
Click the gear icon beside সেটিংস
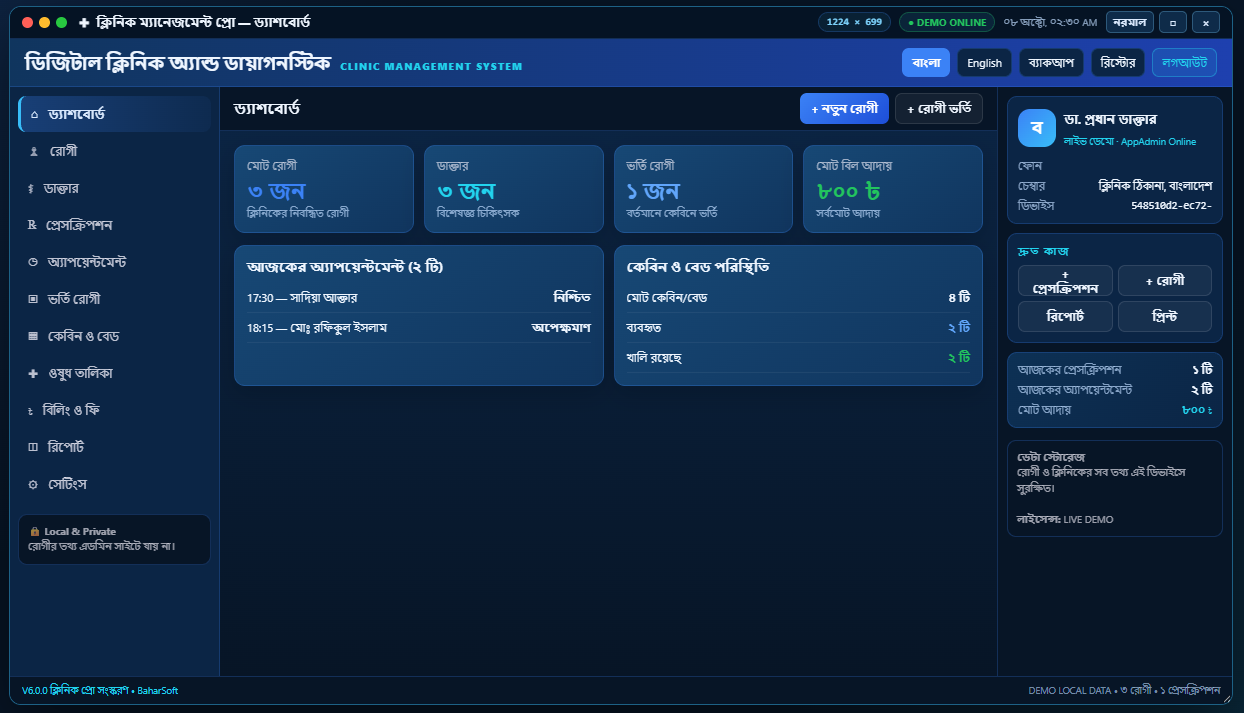pos(33,485)
